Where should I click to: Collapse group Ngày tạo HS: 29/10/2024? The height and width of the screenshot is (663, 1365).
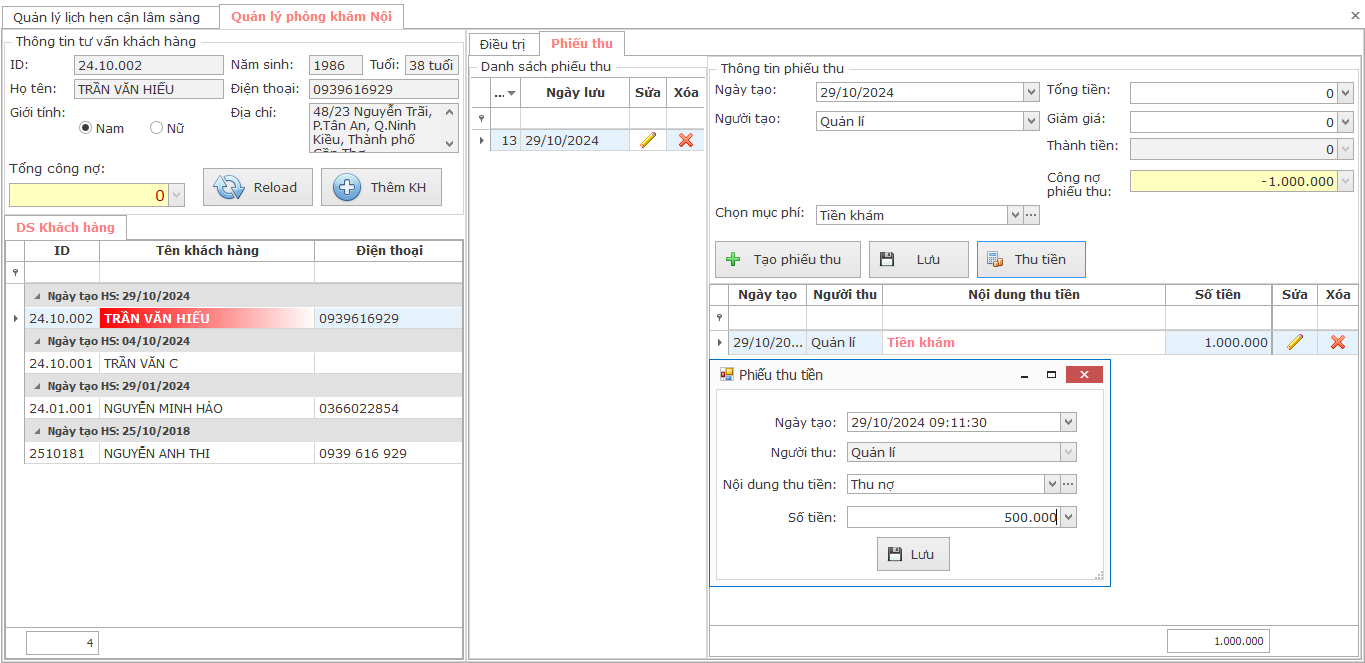(38, 296)
